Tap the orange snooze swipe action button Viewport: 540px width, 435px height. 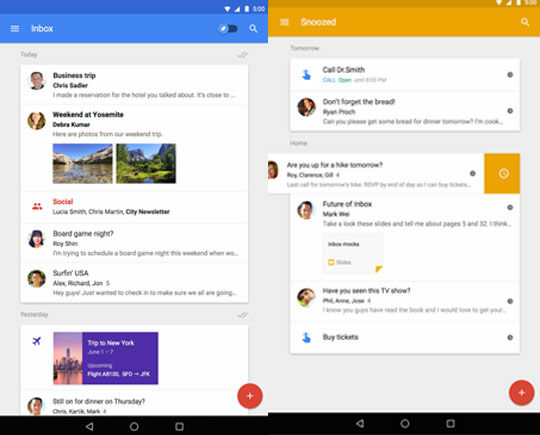502,174
